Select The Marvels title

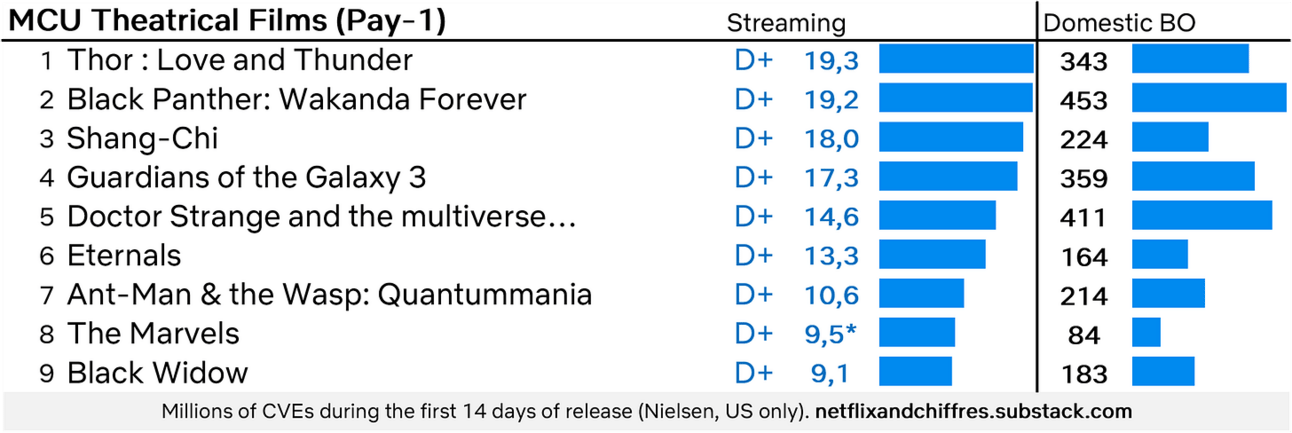153,334
